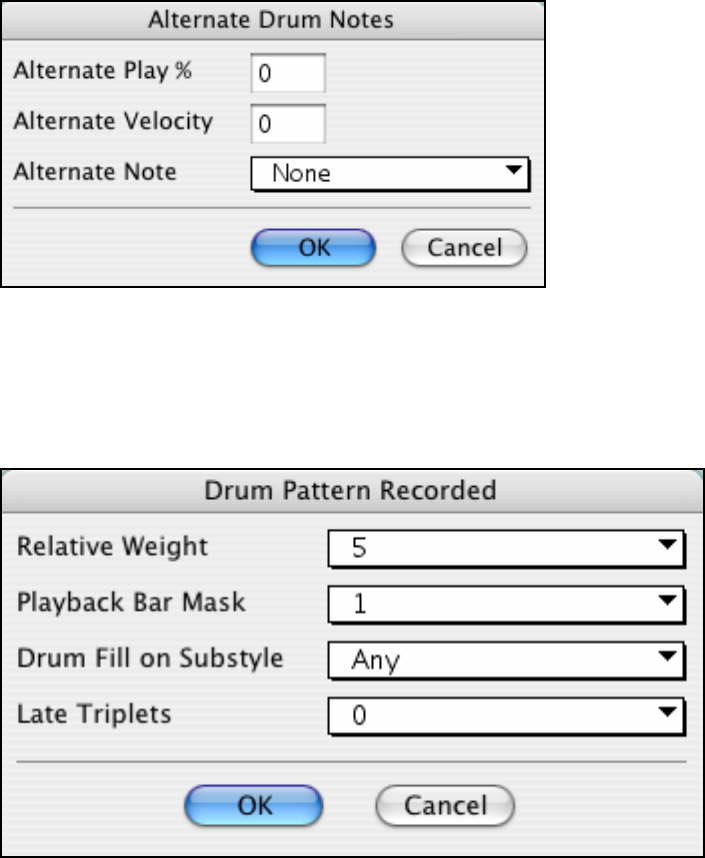
Task: Expand the Relative Weight dropdown
Action: point(506,549)
